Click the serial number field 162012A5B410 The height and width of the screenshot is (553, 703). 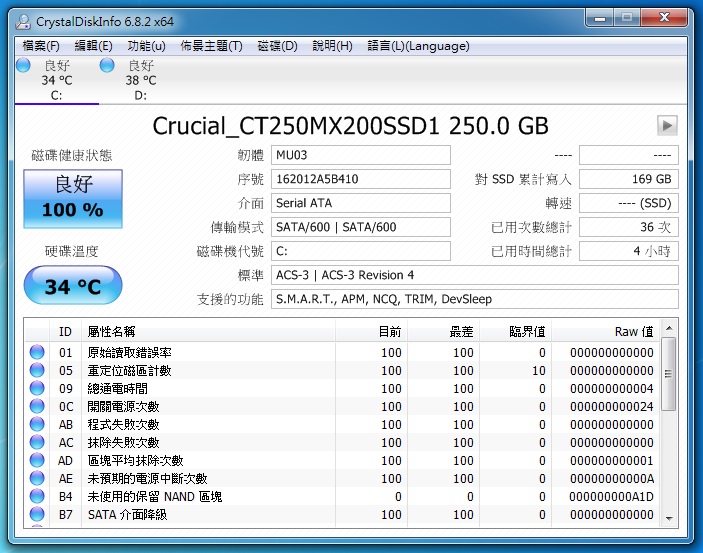tap(361, 179)
